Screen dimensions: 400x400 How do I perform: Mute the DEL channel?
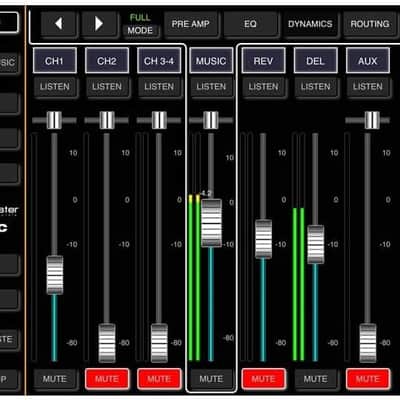[x=316, y=379]
